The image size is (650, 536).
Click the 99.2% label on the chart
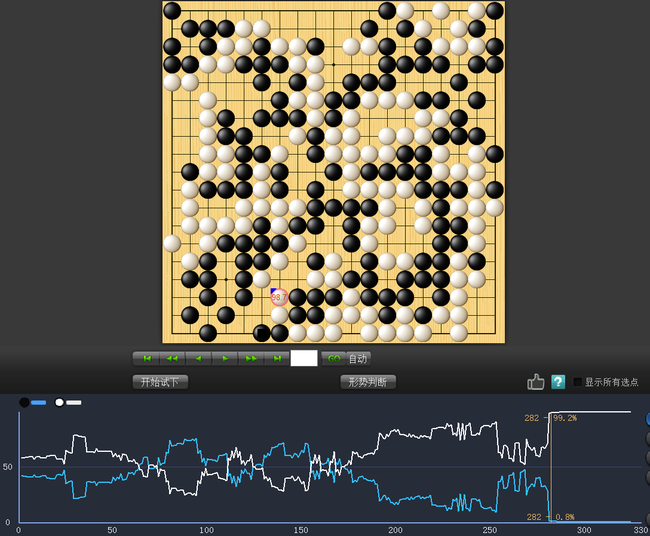tap(565, 418)
